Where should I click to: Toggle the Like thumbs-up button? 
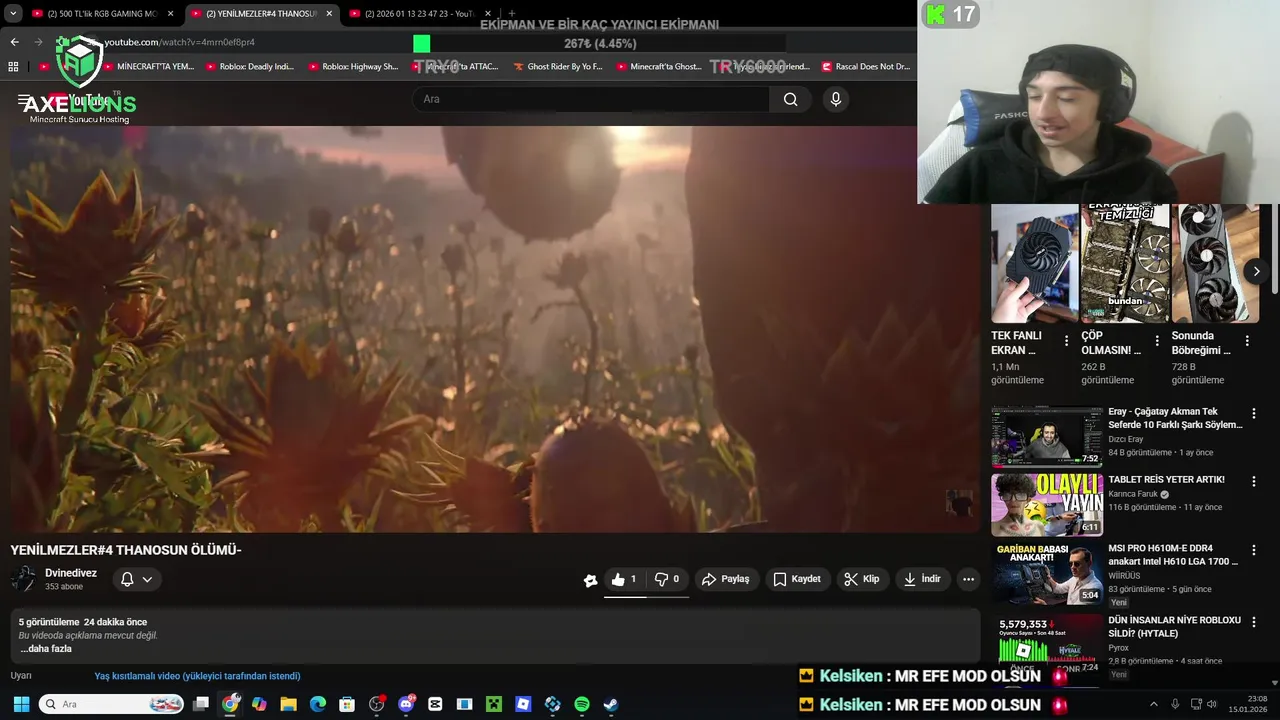(625, 579)
